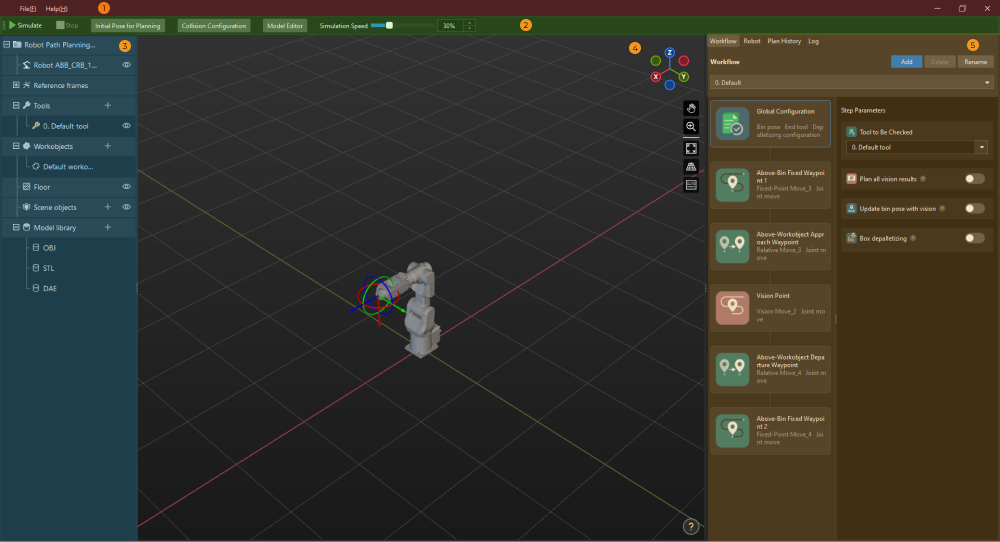
Task: Open the workflow '0. Default' dropdown
Action: coord(851,83)
